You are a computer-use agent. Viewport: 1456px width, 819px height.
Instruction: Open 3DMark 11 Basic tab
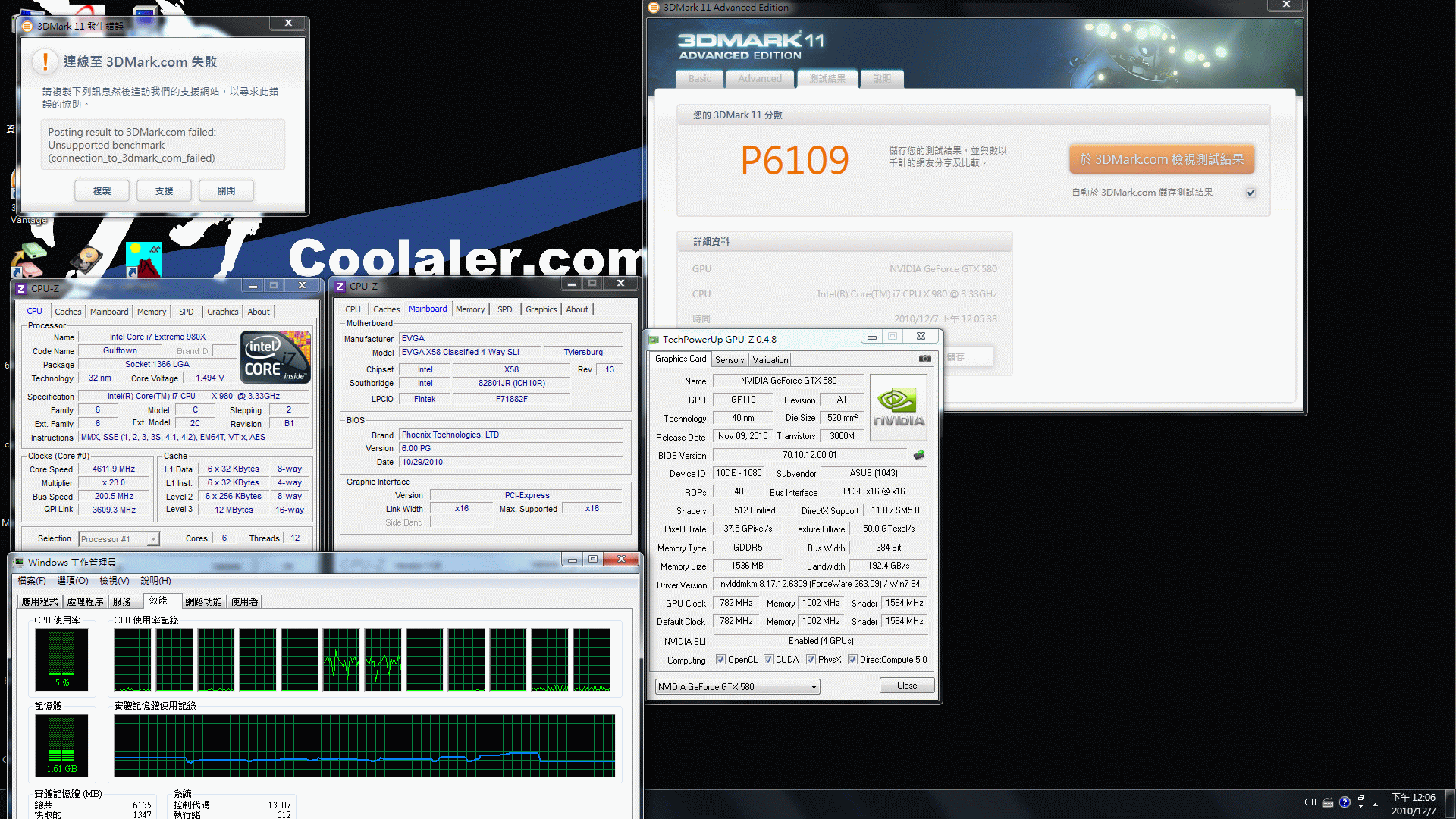coord(700,79)
